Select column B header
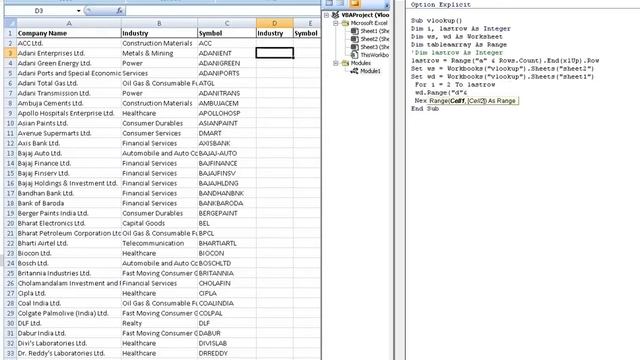The image size is (640, 360). tap(159, 23)
